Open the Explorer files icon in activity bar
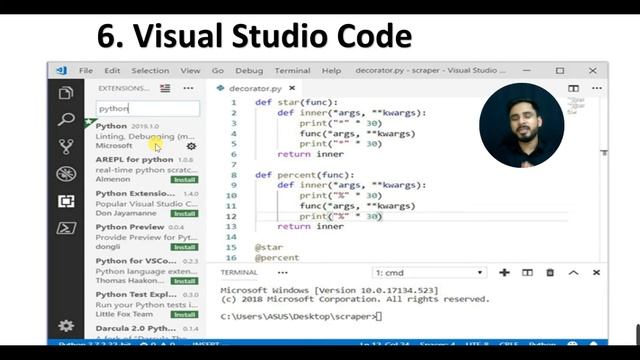The image size is (640, 360). click(x=66, y=93)
